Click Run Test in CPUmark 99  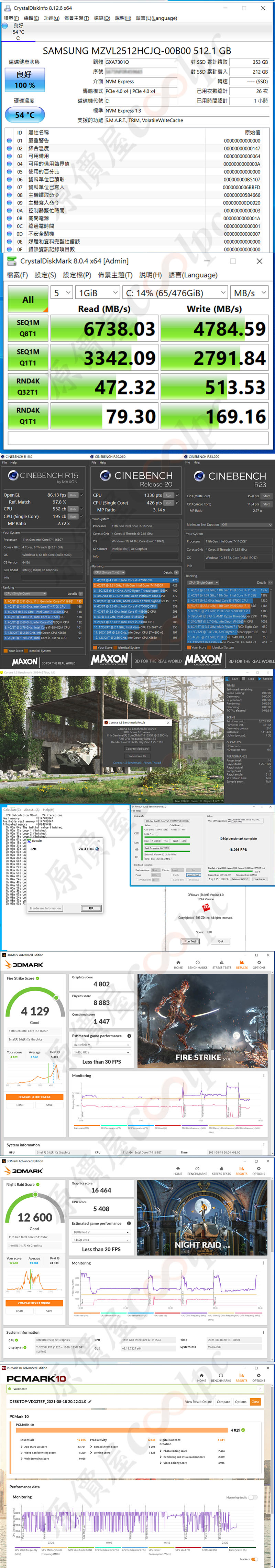pos(190,941)
